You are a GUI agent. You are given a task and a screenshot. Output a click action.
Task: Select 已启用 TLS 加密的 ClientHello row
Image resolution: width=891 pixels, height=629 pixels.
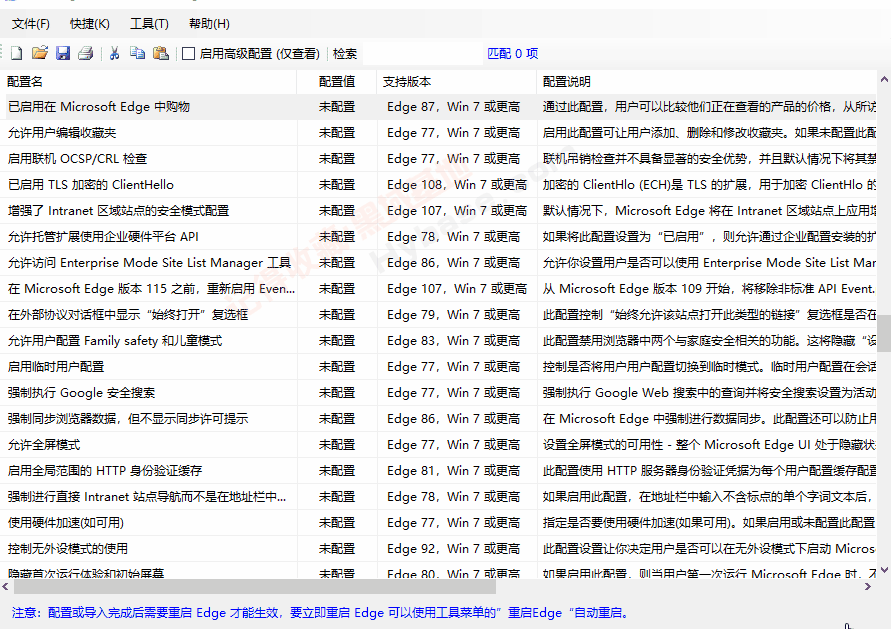(438, 185)
